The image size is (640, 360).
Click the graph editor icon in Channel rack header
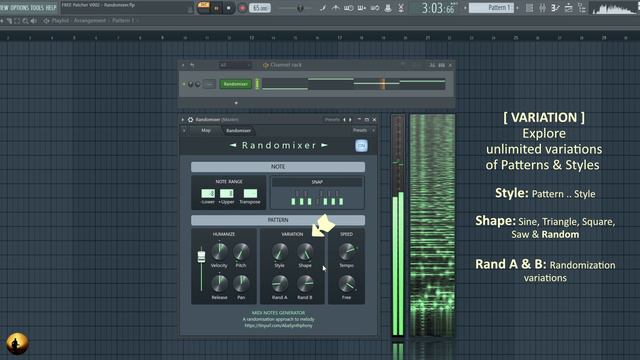pos(432,65)
